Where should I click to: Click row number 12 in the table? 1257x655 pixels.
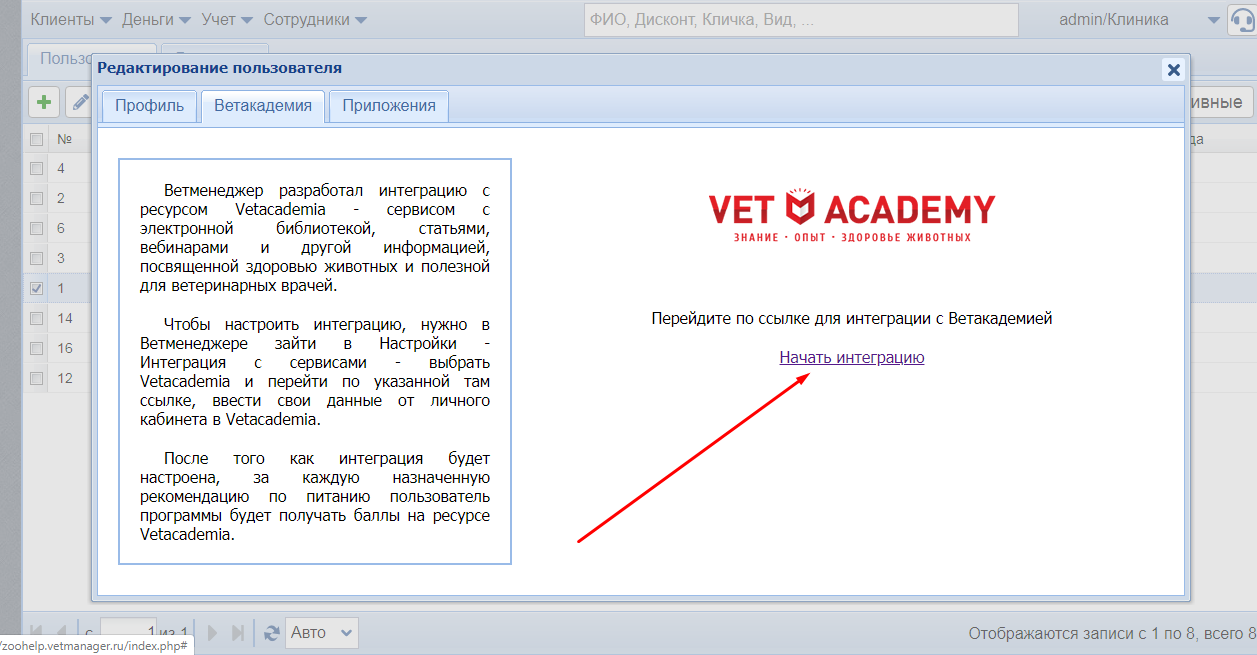[65, 378]
